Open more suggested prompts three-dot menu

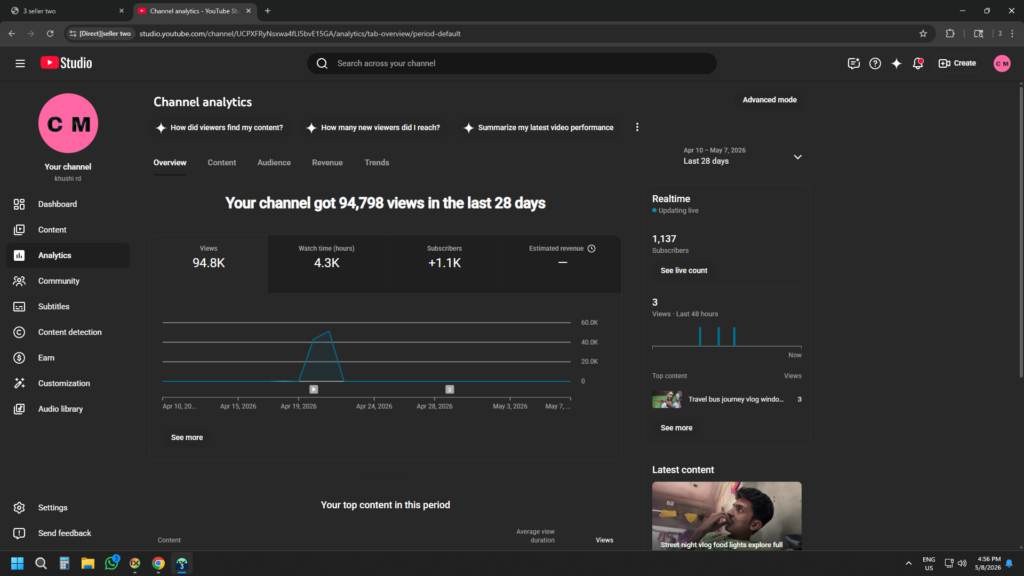pos(637,127)
